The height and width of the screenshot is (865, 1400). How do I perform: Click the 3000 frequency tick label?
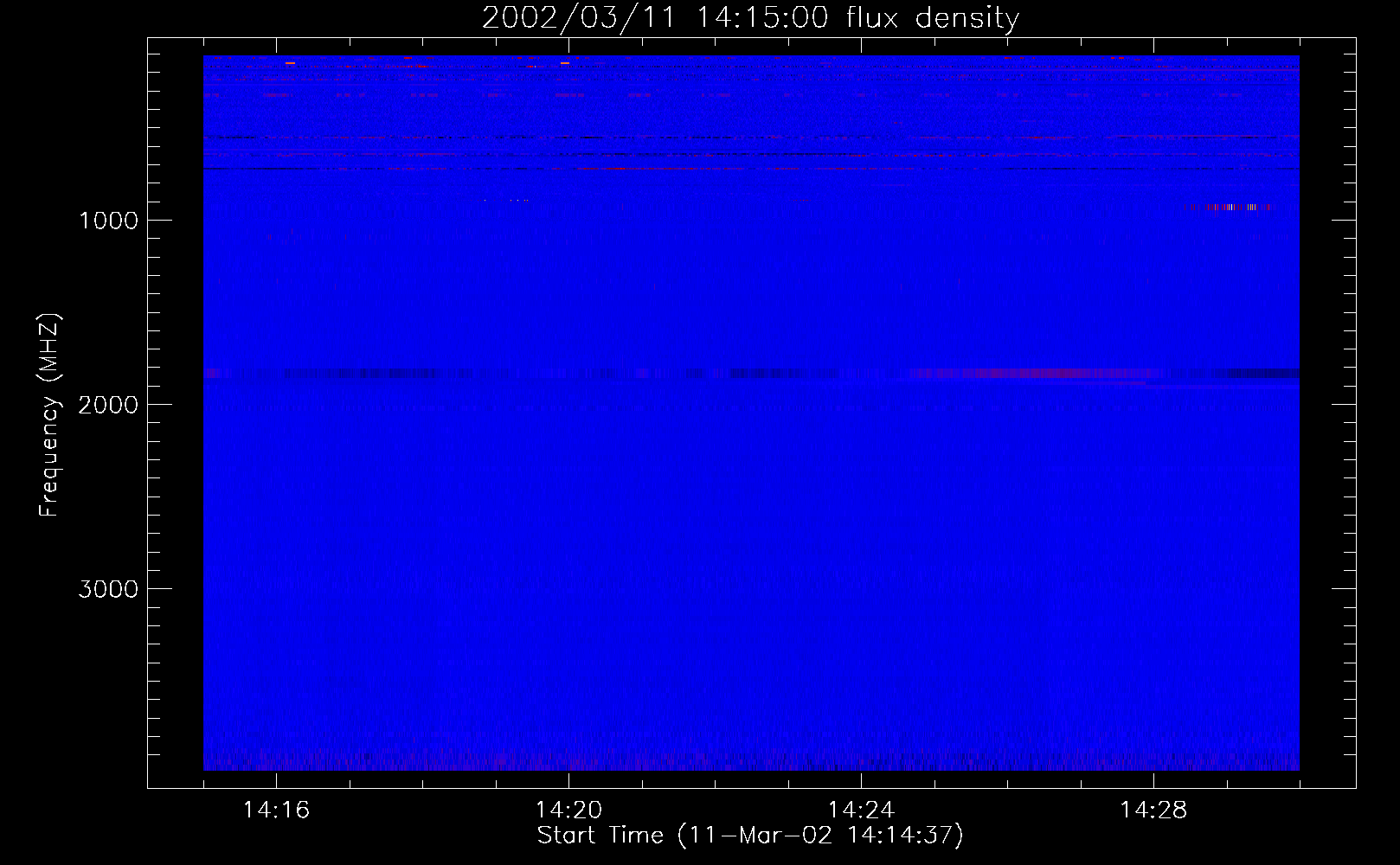(x=108, y=589)
